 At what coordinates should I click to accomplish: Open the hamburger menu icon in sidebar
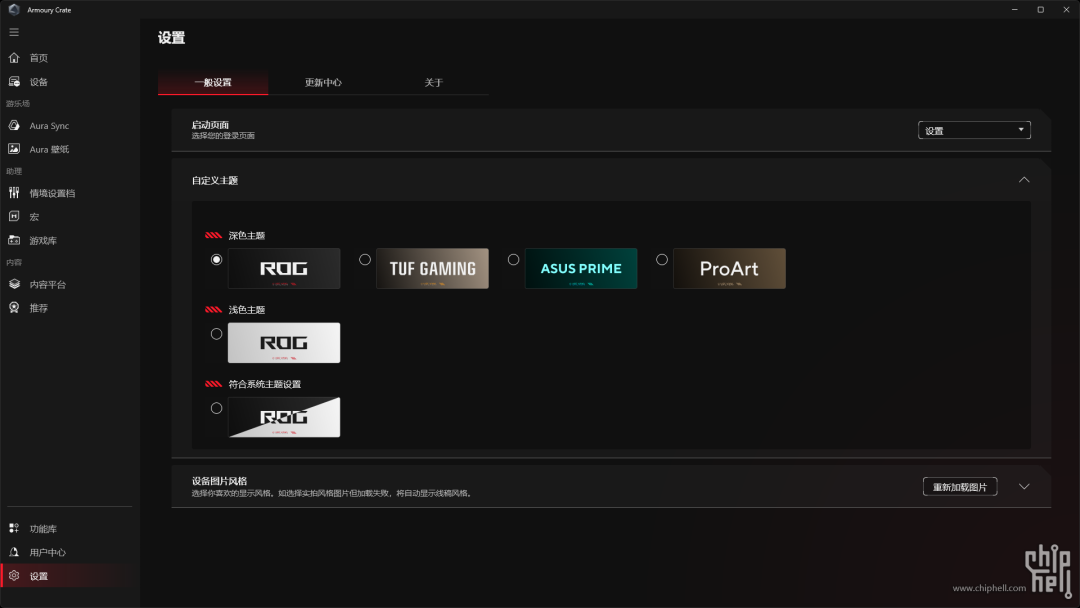point(14,32)
